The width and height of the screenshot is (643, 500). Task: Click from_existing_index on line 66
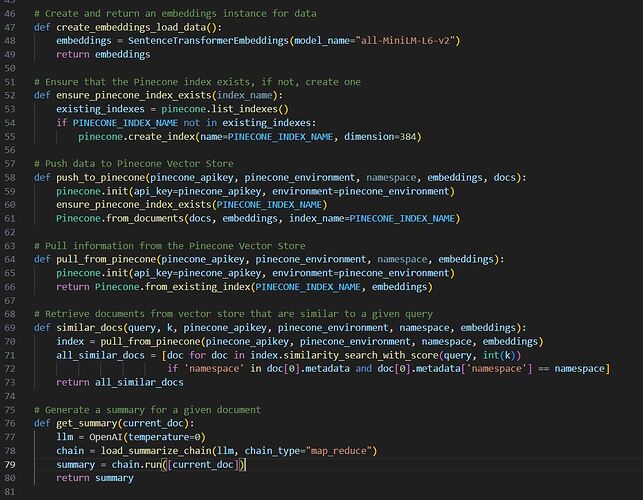pyautogui.click(x=197, y=287)
